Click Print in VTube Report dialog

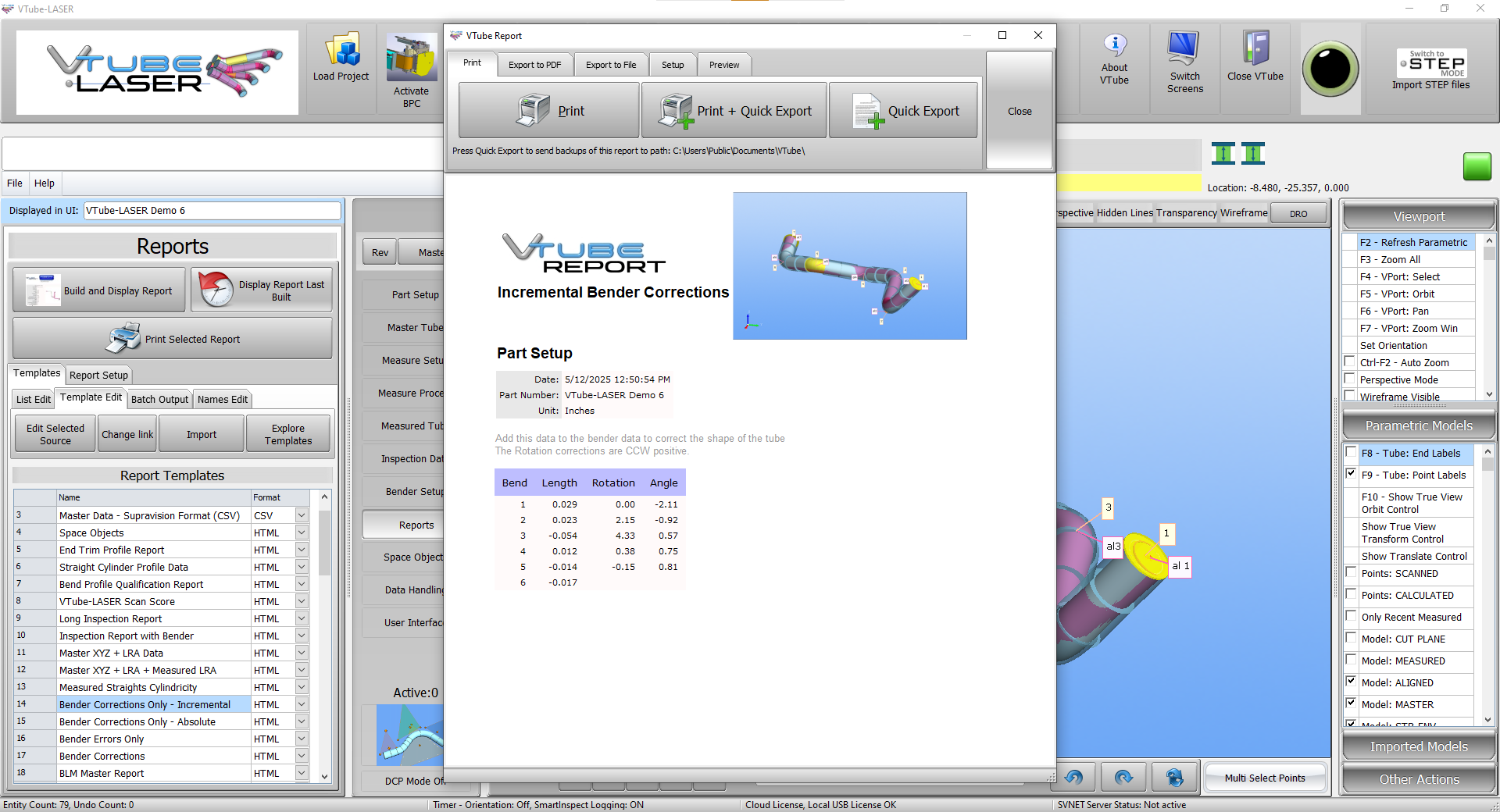point(549,111)
